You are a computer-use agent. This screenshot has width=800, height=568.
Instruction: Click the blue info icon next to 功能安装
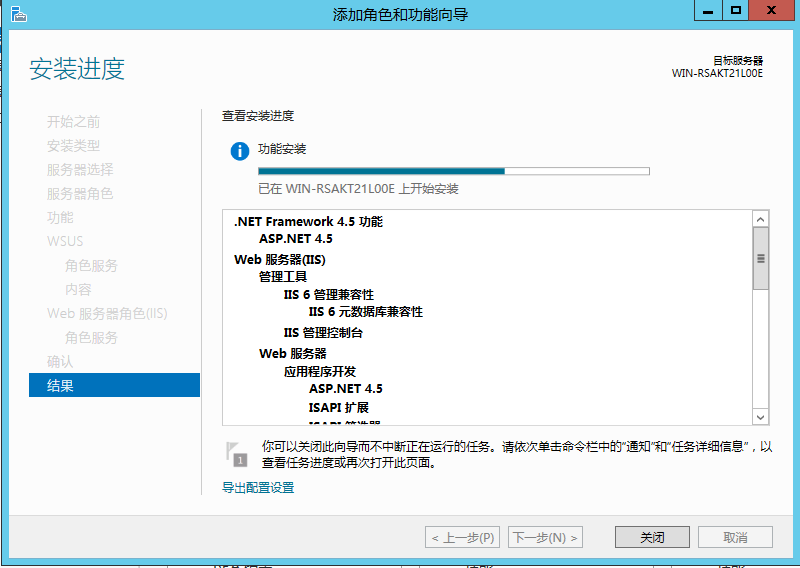pos(240,151)
